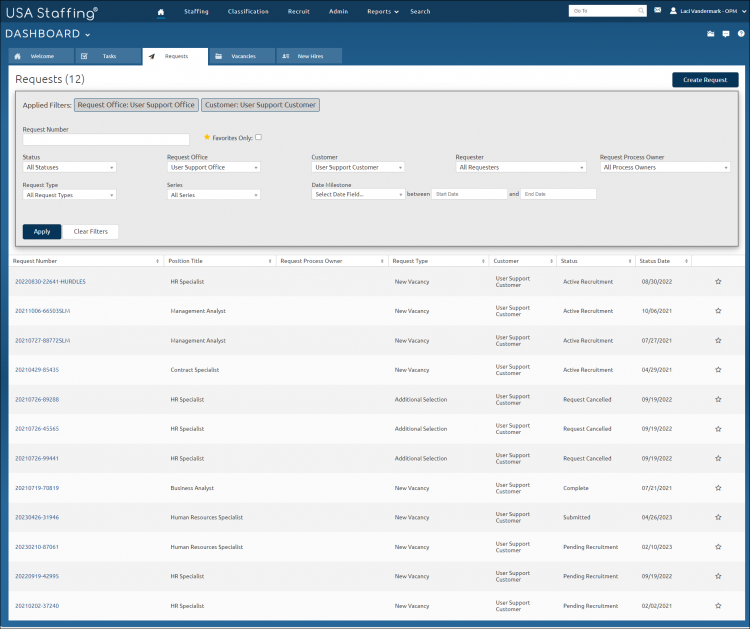Click the Start Date input field

click(469, 194)
